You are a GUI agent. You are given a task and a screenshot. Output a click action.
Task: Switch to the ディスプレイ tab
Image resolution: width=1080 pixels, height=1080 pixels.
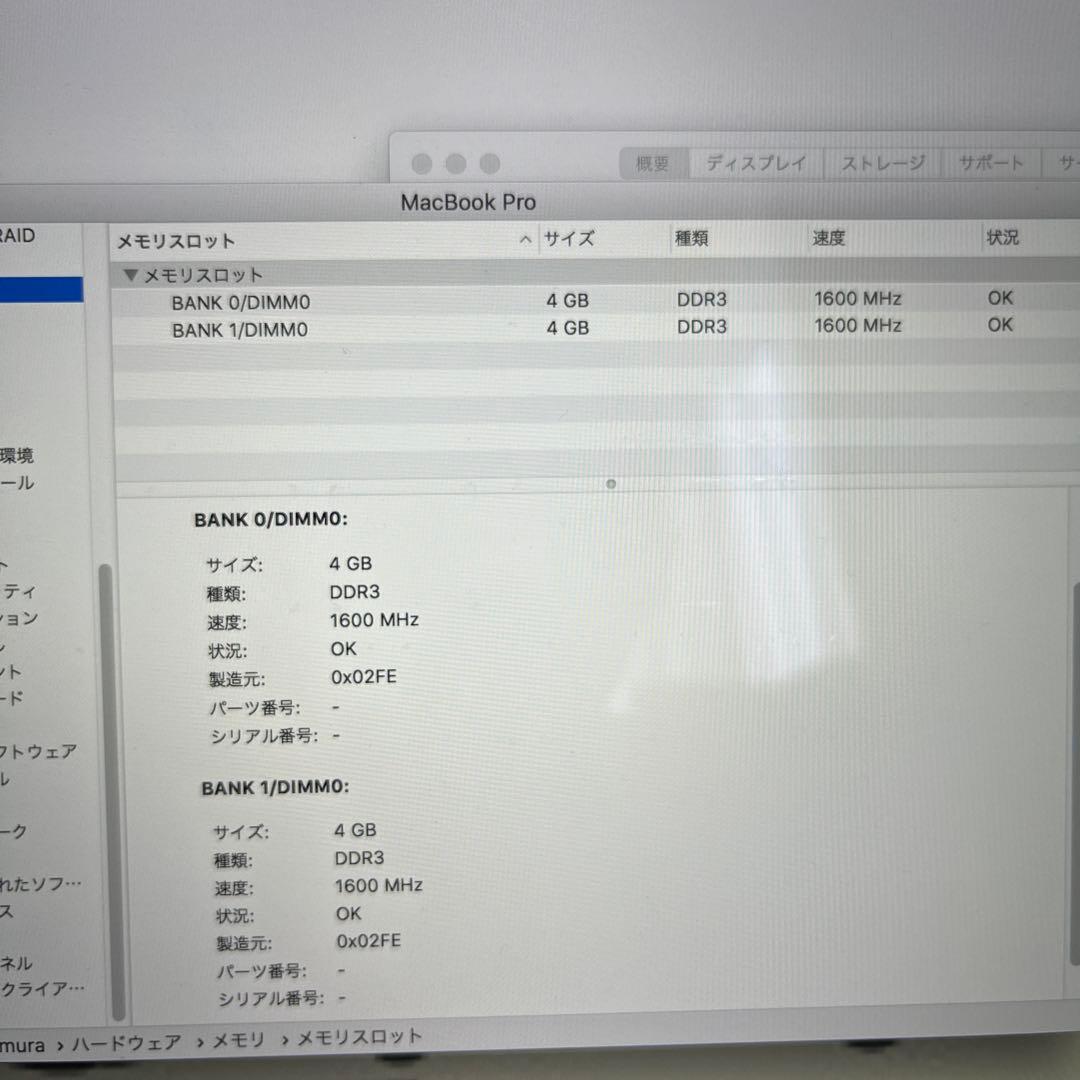click(754, 163)
